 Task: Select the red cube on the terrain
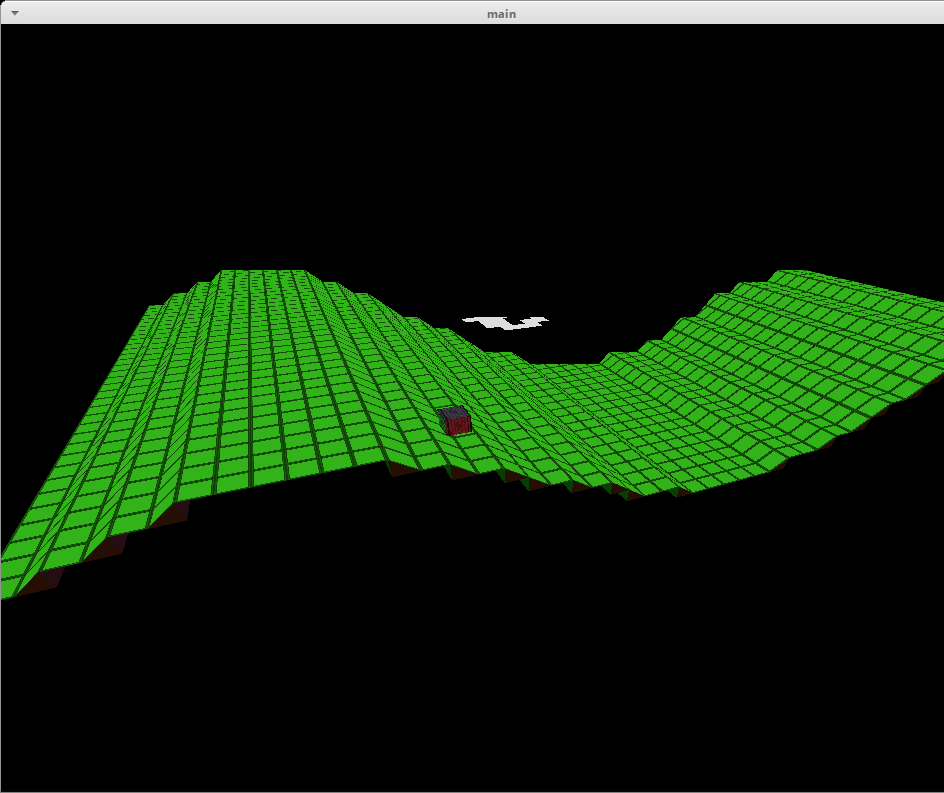456,421
